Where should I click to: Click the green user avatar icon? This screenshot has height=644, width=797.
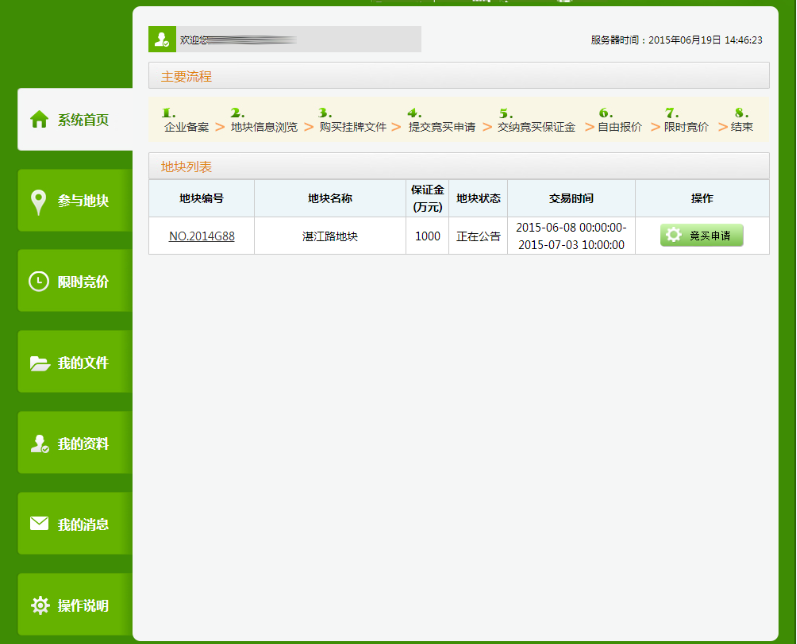tap(162, 39)
